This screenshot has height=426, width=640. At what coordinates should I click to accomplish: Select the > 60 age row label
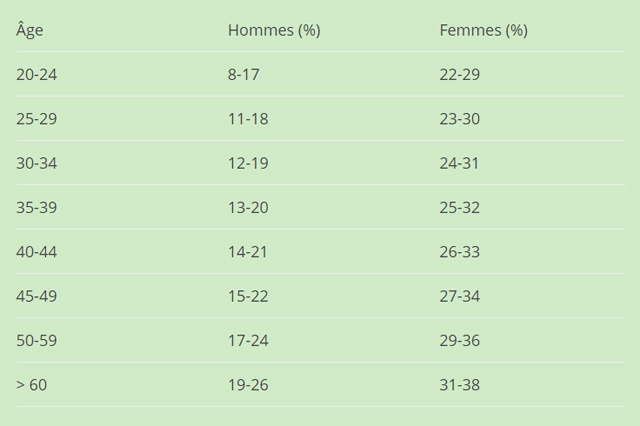click(x=31, y=385)
